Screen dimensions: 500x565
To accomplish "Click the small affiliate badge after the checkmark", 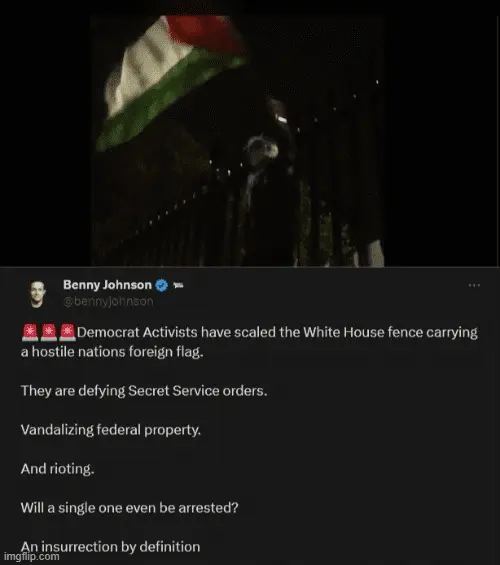I will pyautogui.click(x=178, y=285).
